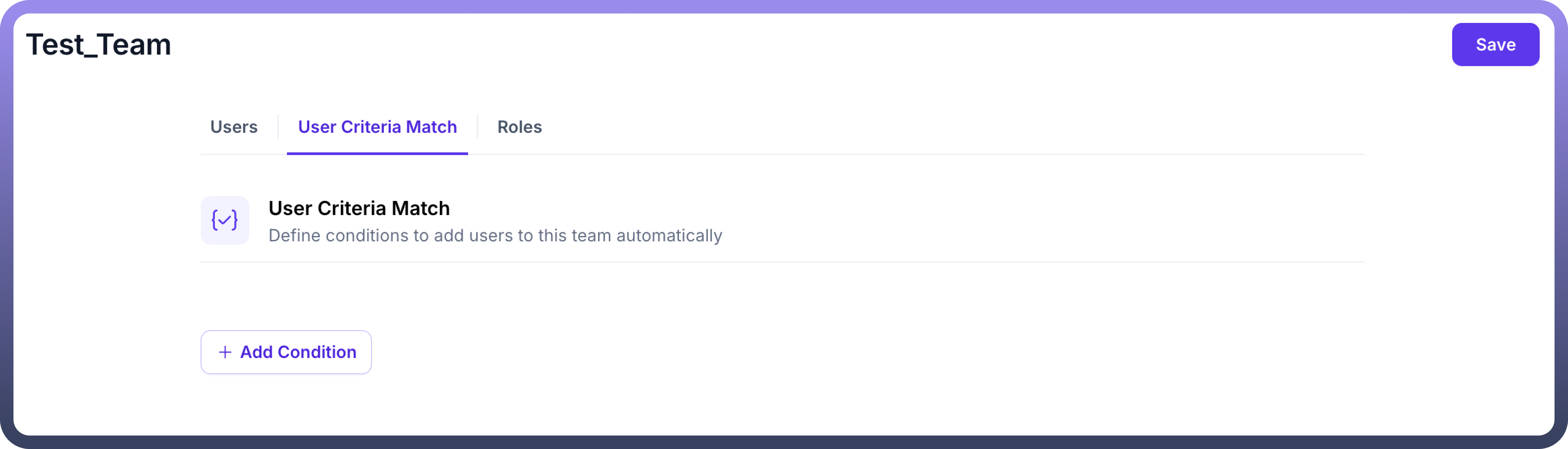Viewport: 1568px width, 449px height.
Task: Click the curly-bracket icon beside the section heading
Action: coord(225,220)
